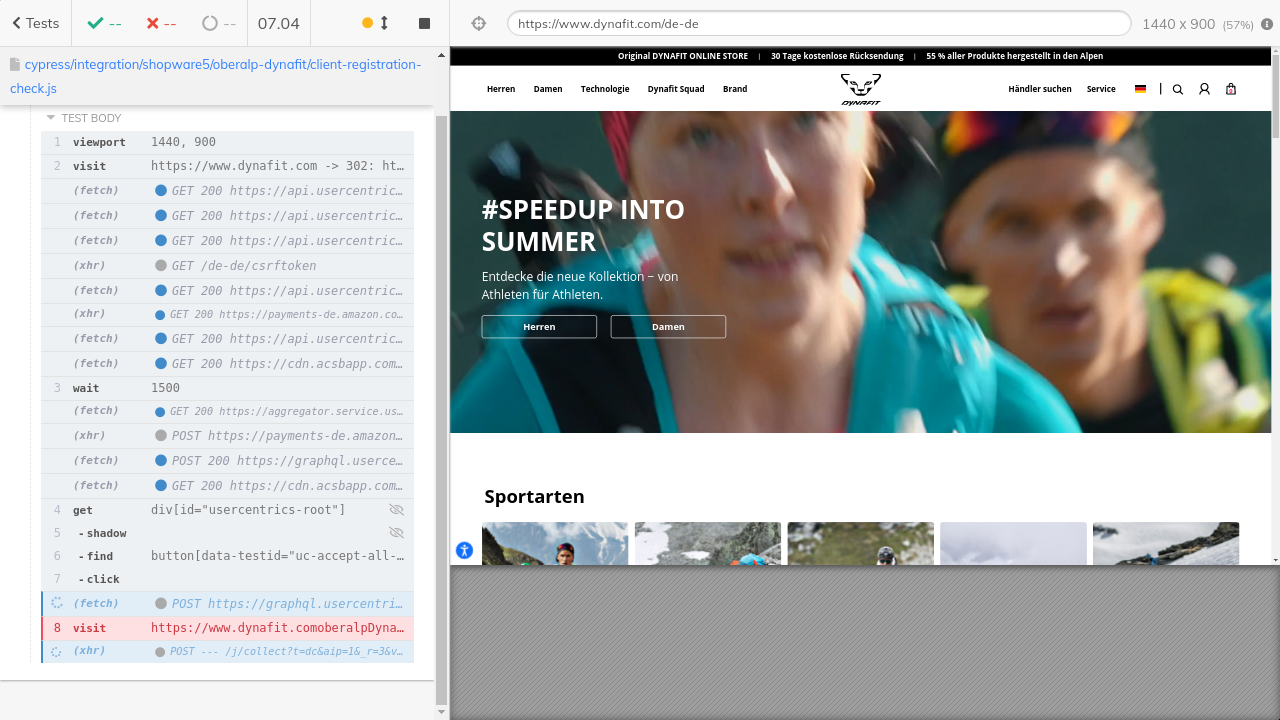This screenshot has height=720, width=1280.
Task: Toggle auto-scrolling arrows in the toolbar
Action: (x=376, y=23)
